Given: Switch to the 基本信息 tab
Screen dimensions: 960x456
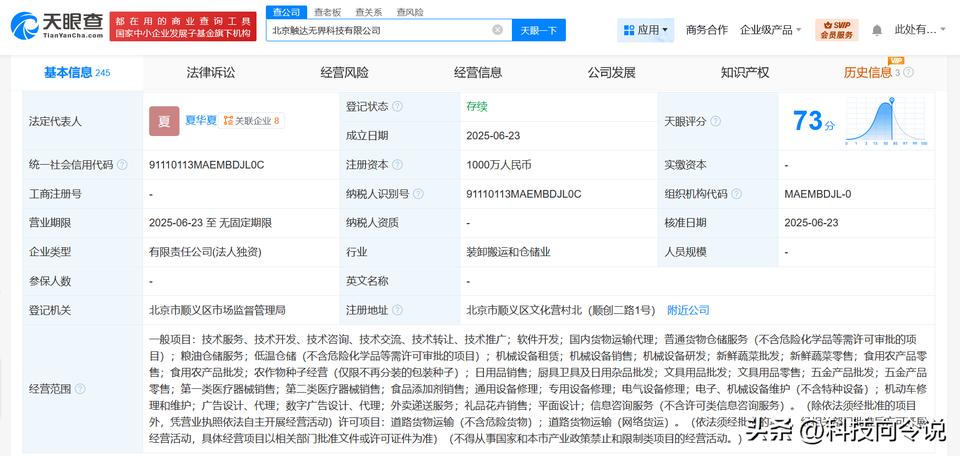Looking at the screenshot, I should click(x=77, y=73).
